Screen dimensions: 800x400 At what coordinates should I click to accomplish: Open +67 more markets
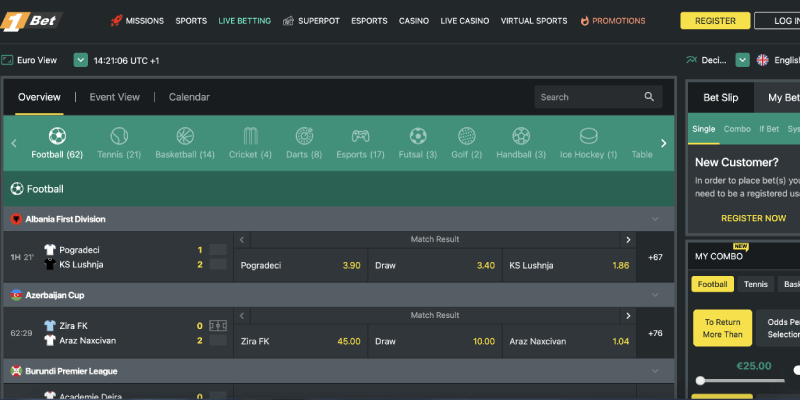click(655, 257)
